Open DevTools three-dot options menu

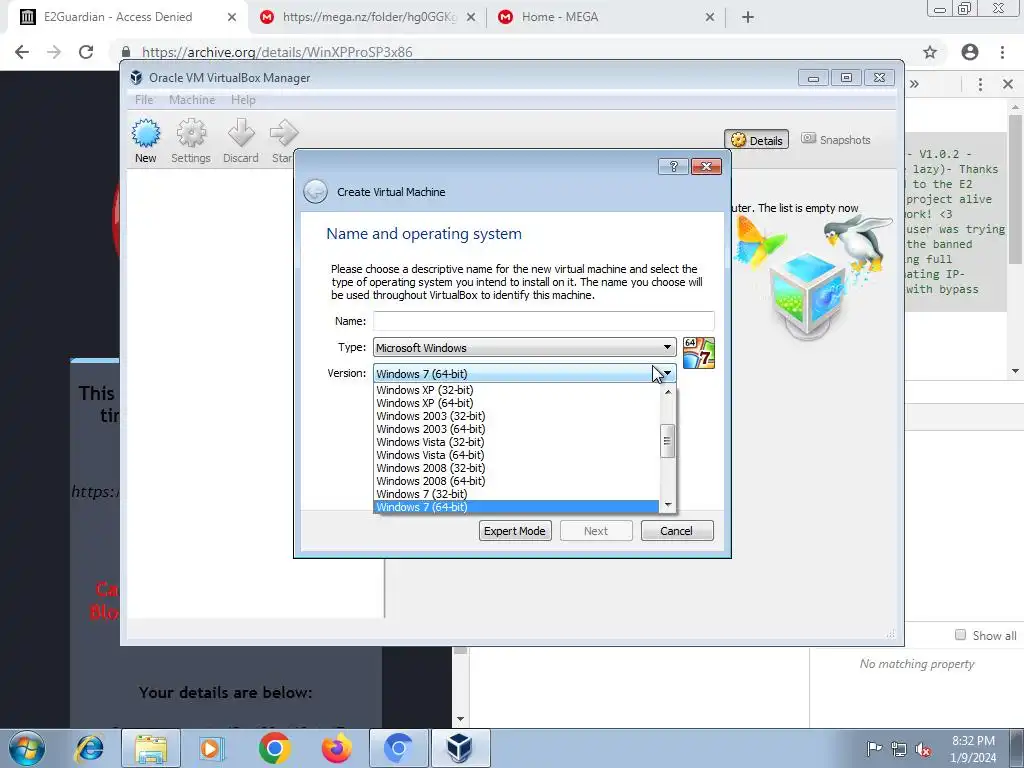click(980, 84)
